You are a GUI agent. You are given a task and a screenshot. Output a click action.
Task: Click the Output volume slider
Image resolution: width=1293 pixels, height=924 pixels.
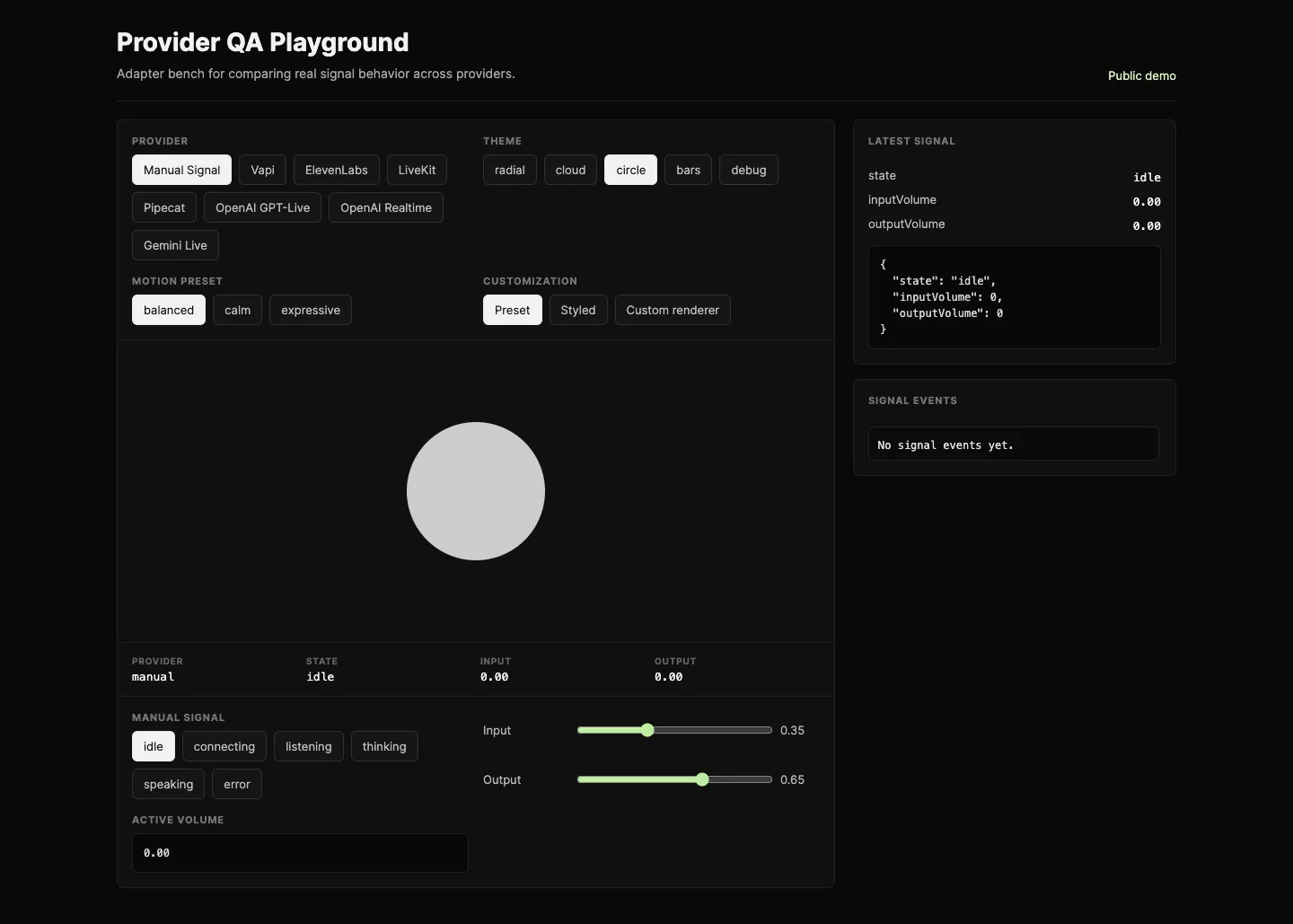pyautogui.click(x=674, y=779)
